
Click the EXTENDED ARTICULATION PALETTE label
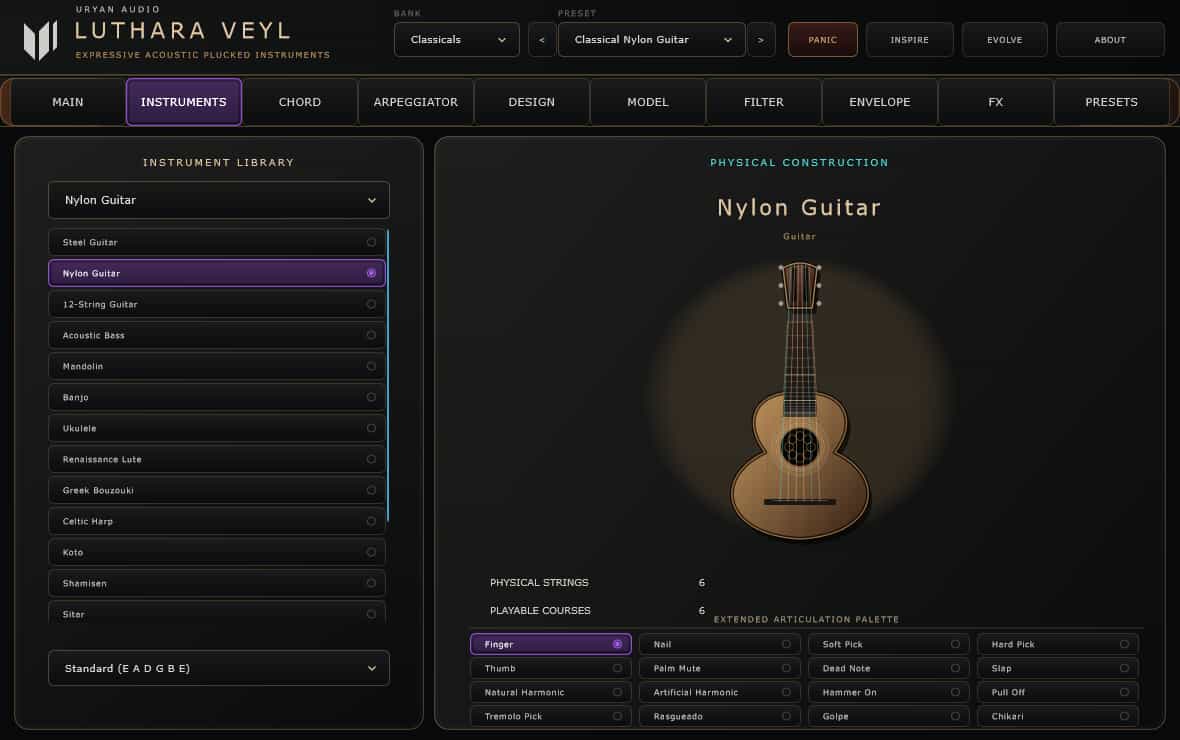click(x=806, y=620)
